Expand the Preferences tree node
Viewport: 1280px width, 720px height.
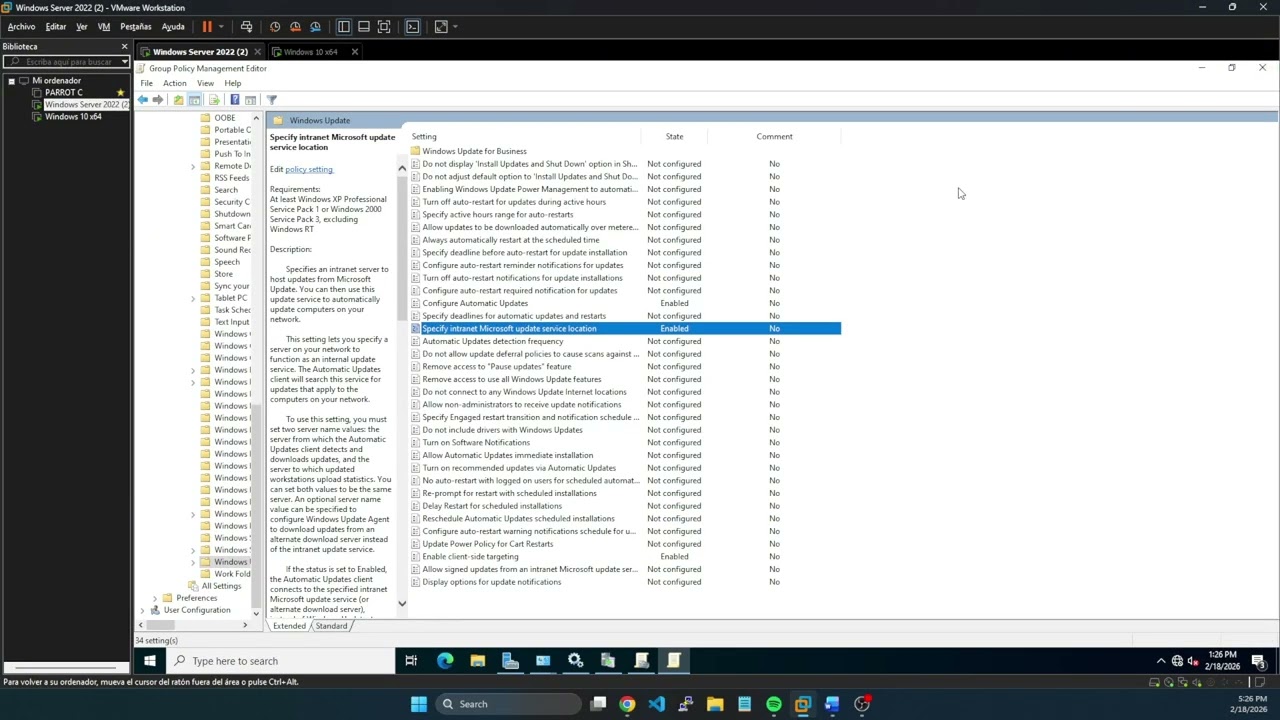(x=155, y=598)
